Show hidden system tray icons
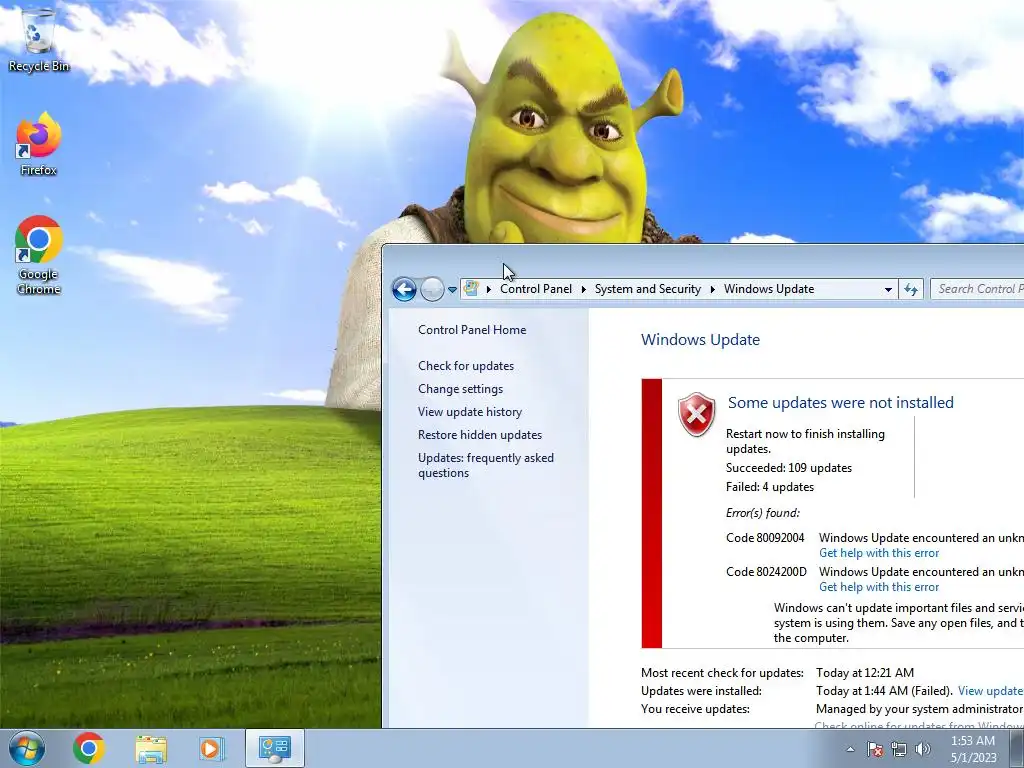 tap(850, 750)
